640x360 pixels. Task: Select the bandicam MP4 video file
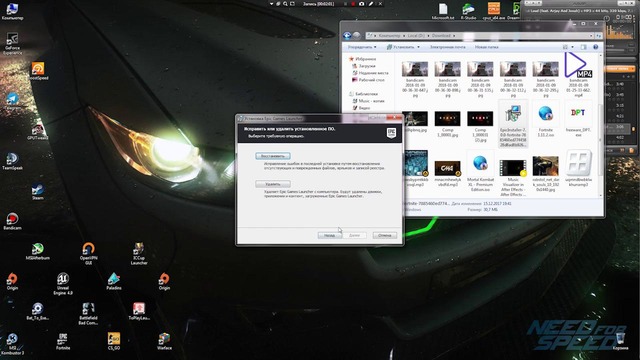pyautogui.click(x=578, y=75)
